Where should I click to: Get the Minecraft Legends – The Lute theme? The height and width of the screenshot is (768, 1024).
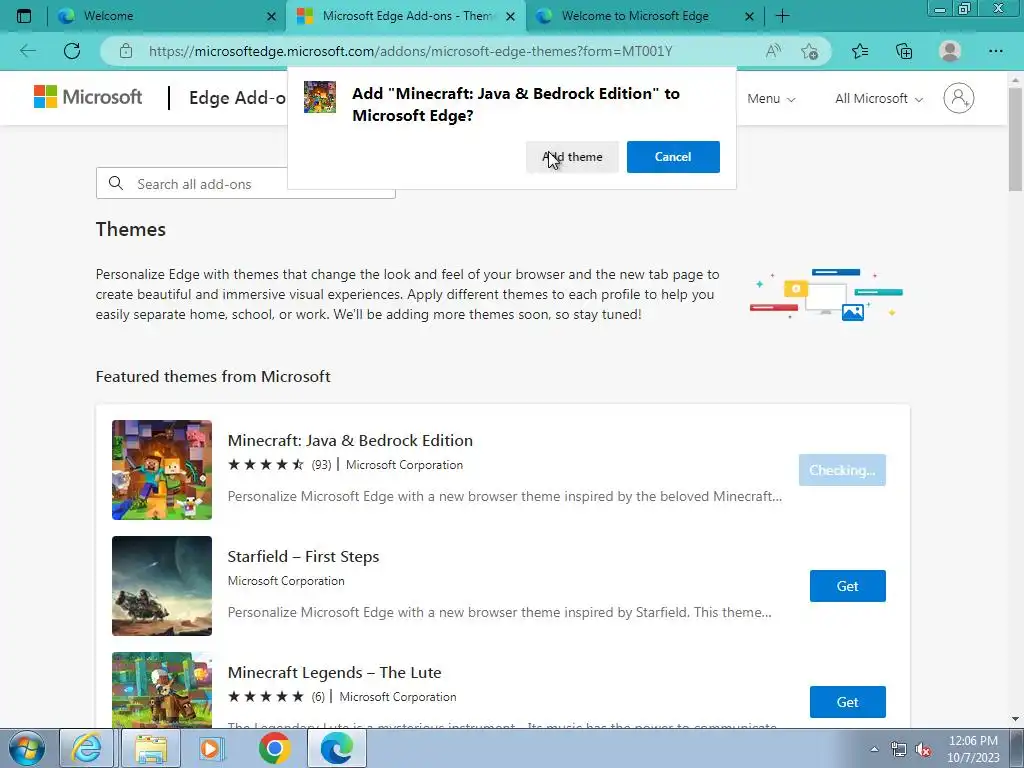coord(848,702)
